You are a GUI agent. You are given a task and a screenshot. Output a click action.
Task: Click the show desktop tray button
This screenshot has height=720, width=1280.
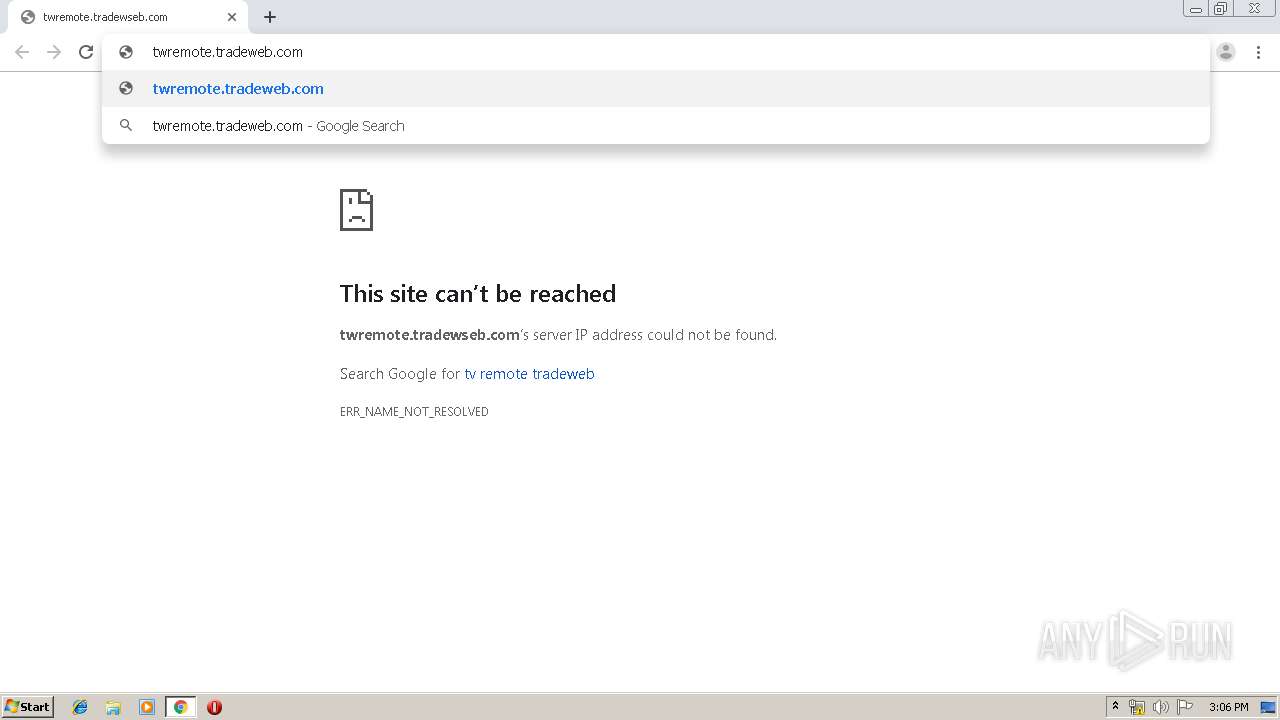click(1268, 707)
